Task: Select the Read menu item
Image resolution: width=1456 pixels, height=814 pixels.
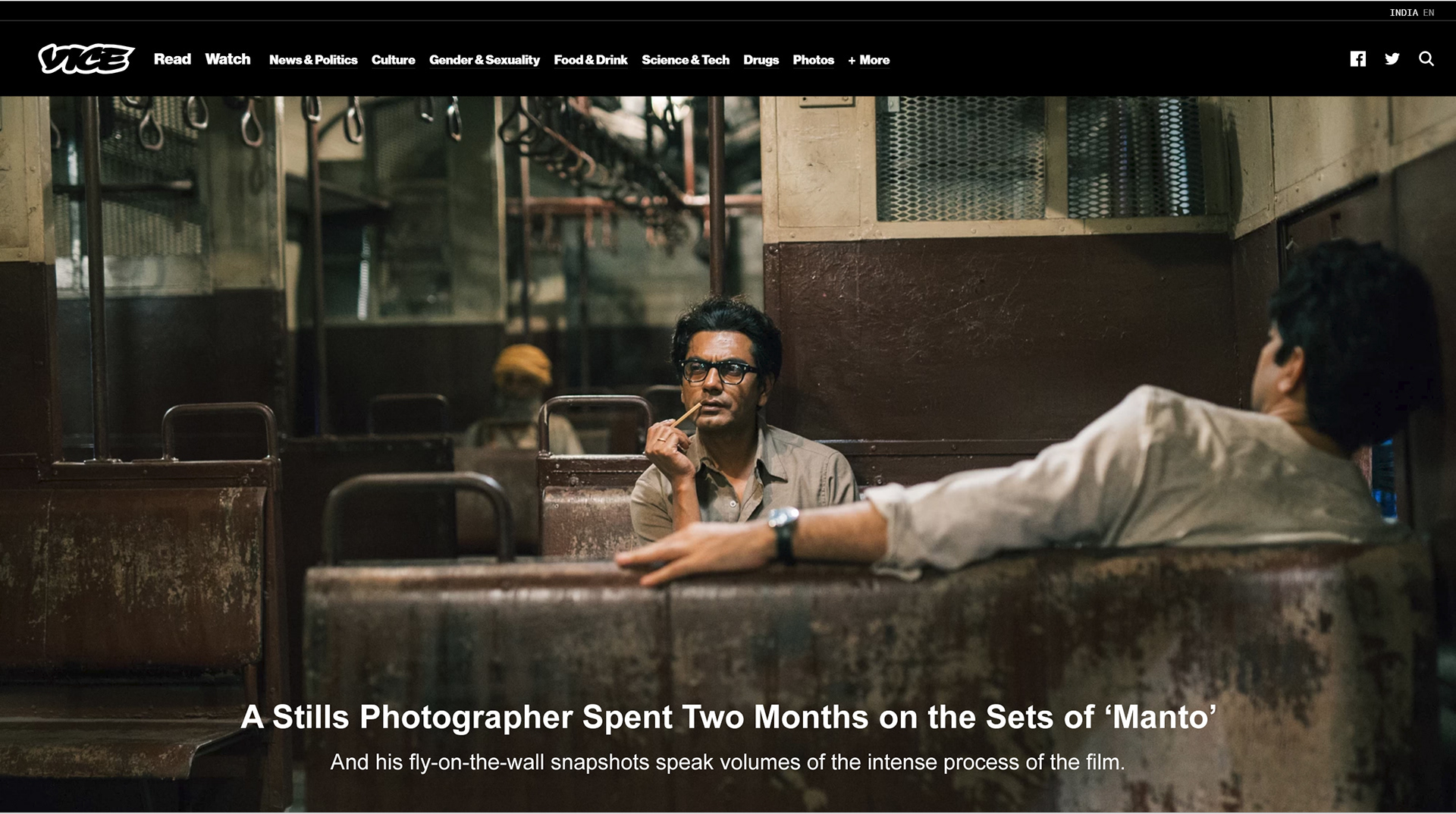Action: tap(172, 59)
